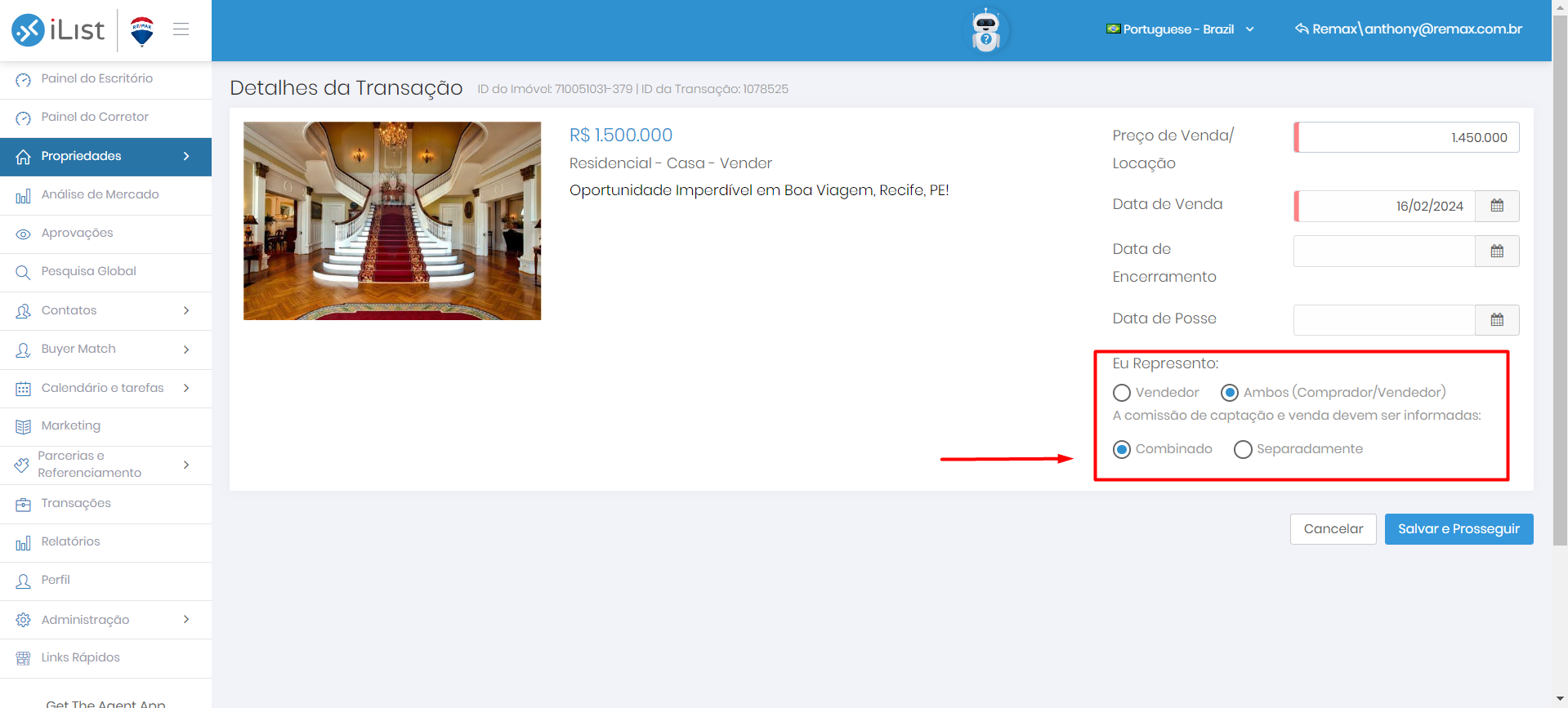Click the Calendário e tarefas calendar icon
This screenshot has width=1568, height=708.
click(23, 389)
